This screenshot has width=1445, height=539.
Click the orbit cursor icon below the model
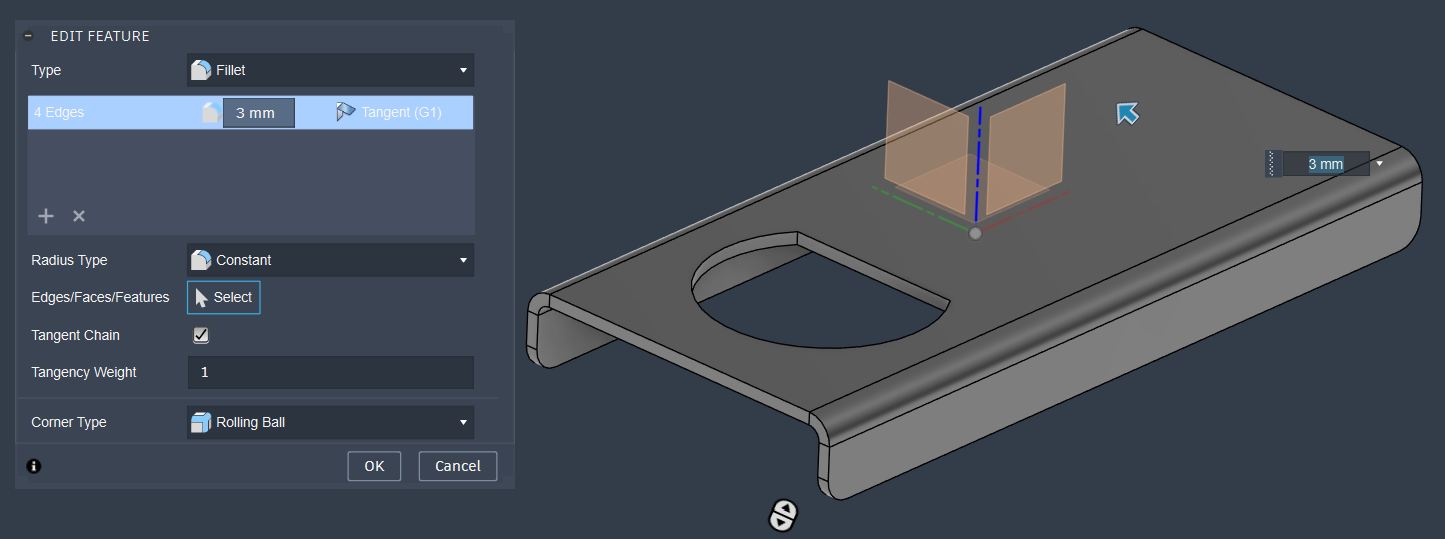click(783, 515)
